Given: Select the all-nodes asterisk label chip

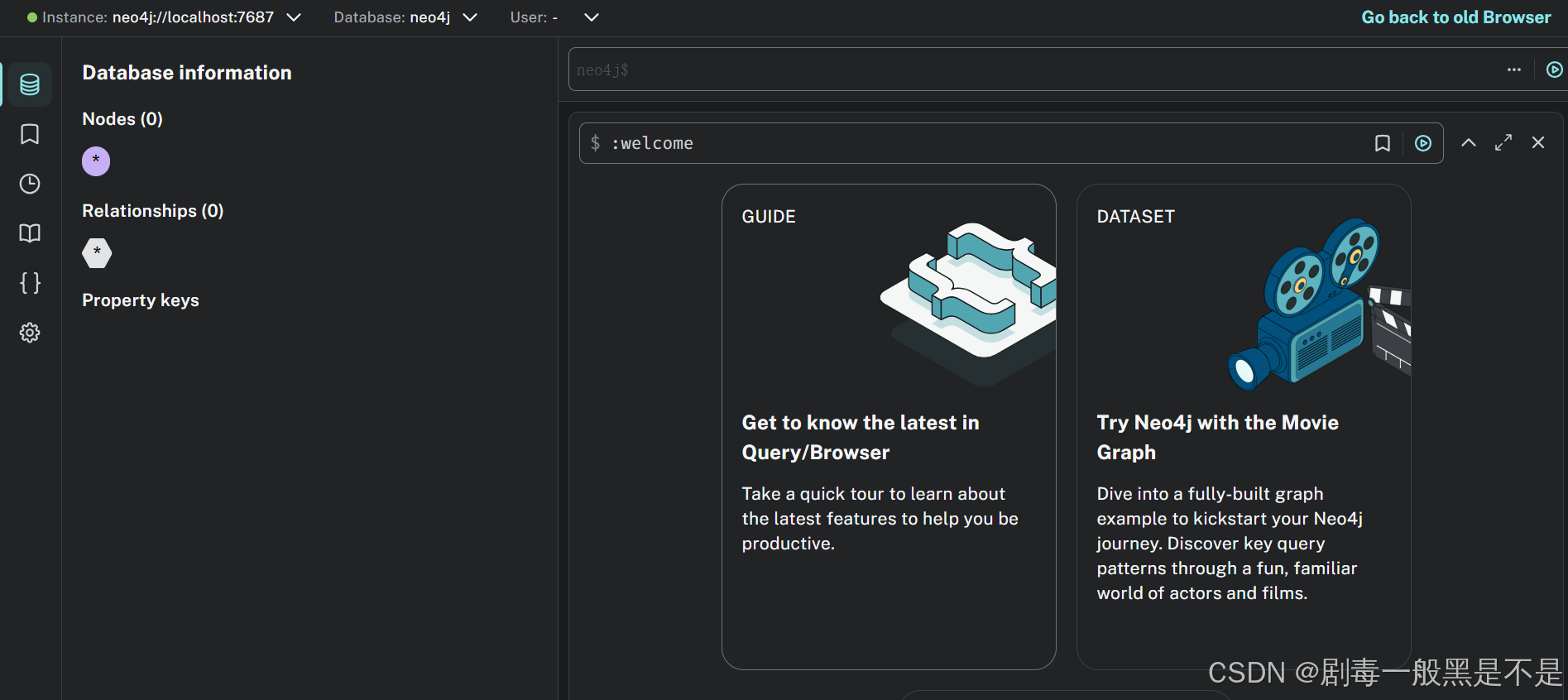Looking at the screenshot, I should (x=96, y=161).
